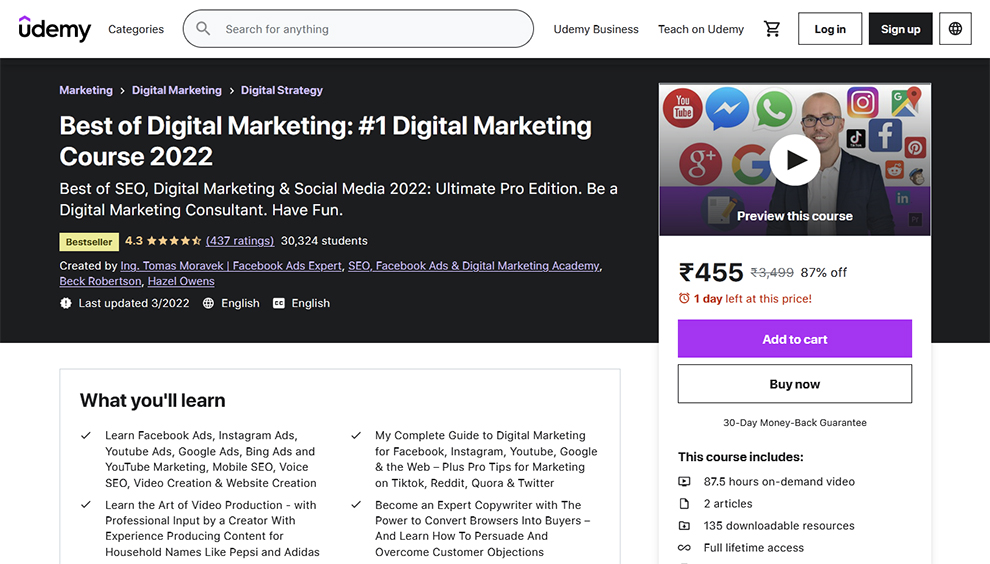
Task: Go to Marketing breadcrumb
Action: tap(86, 90)
